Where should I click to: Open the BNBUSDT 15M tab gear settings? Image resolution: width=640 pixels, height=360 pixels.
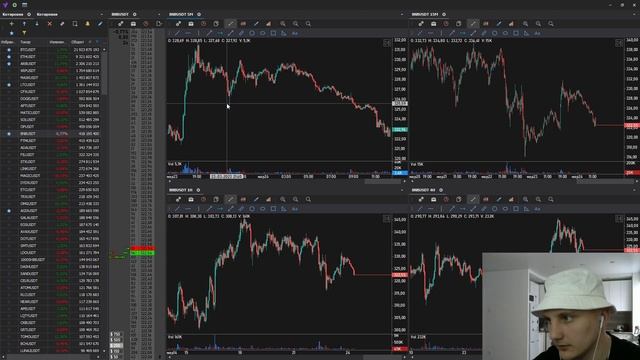pyautogui.click(x=444, y=14)
